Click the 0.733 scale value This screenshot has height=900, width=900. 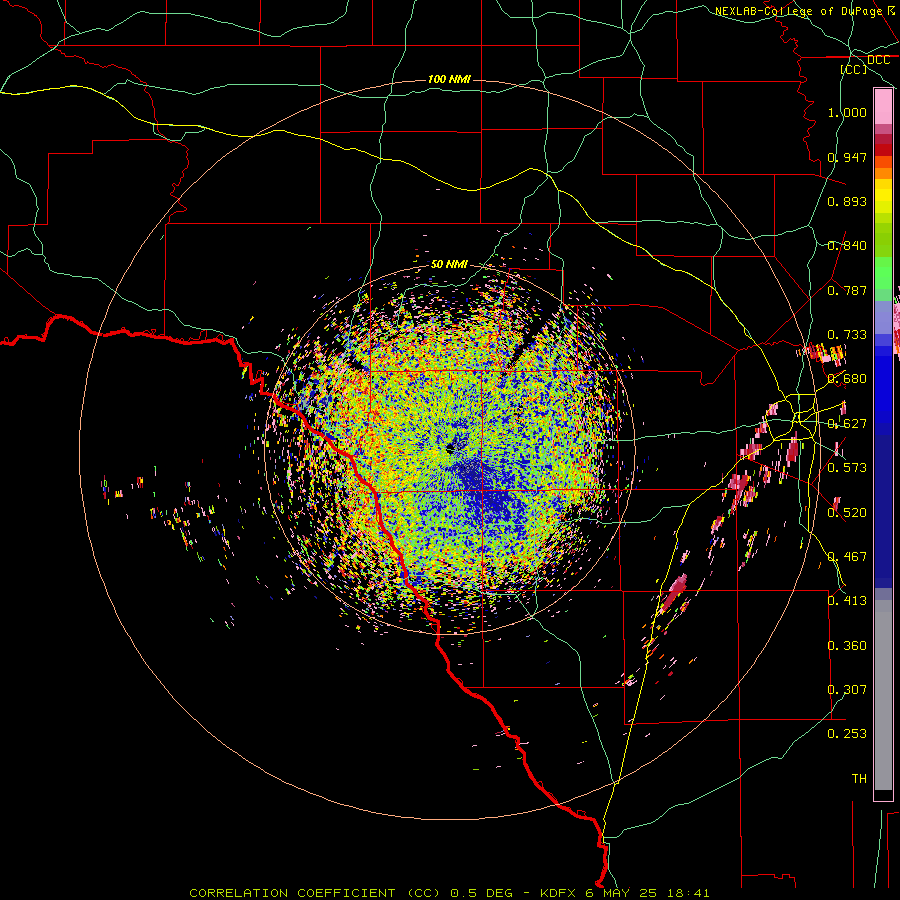847,335
